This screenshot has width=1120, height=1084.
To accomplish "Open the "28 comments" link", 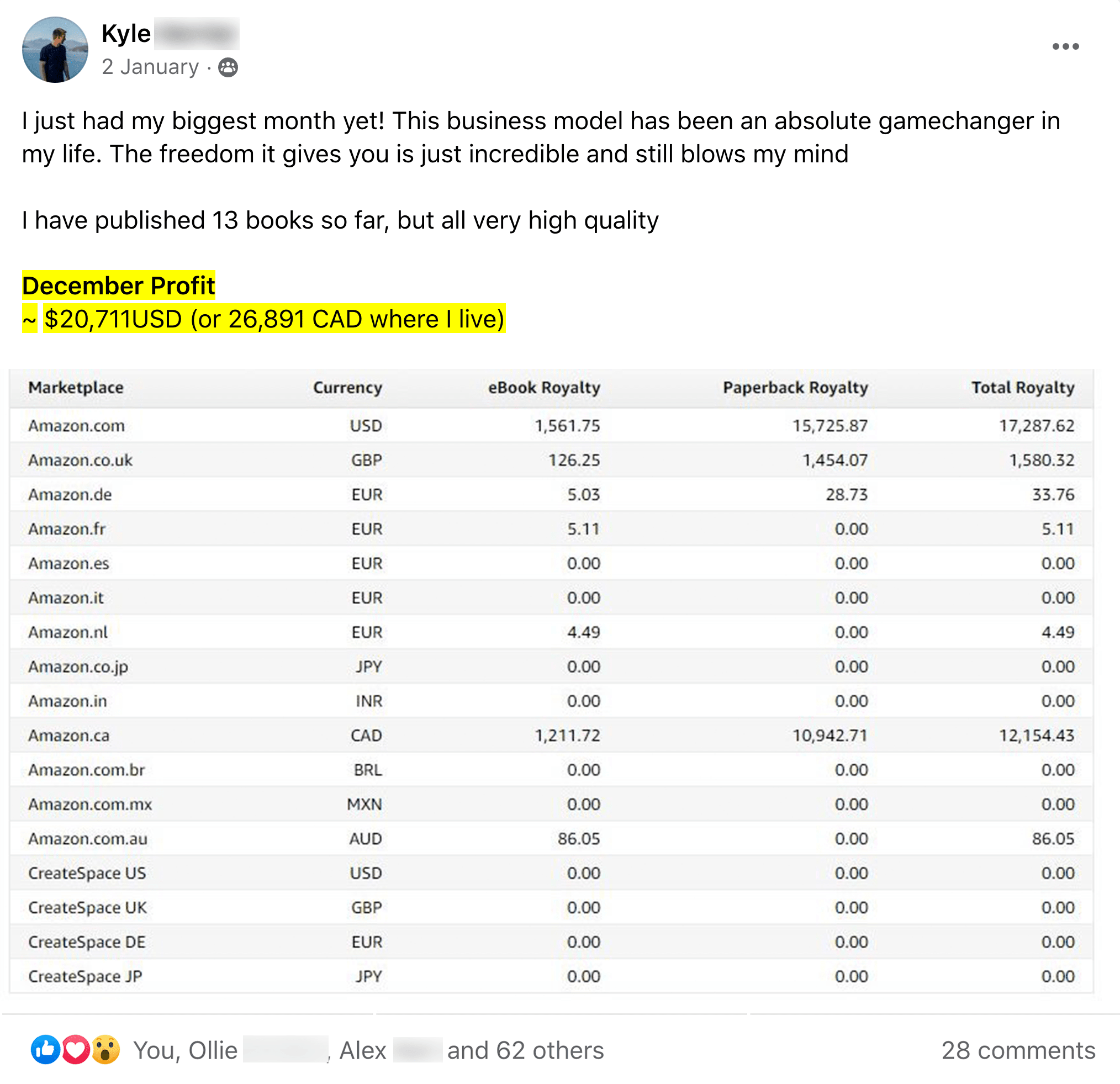I will (x=1018, y=1050).
